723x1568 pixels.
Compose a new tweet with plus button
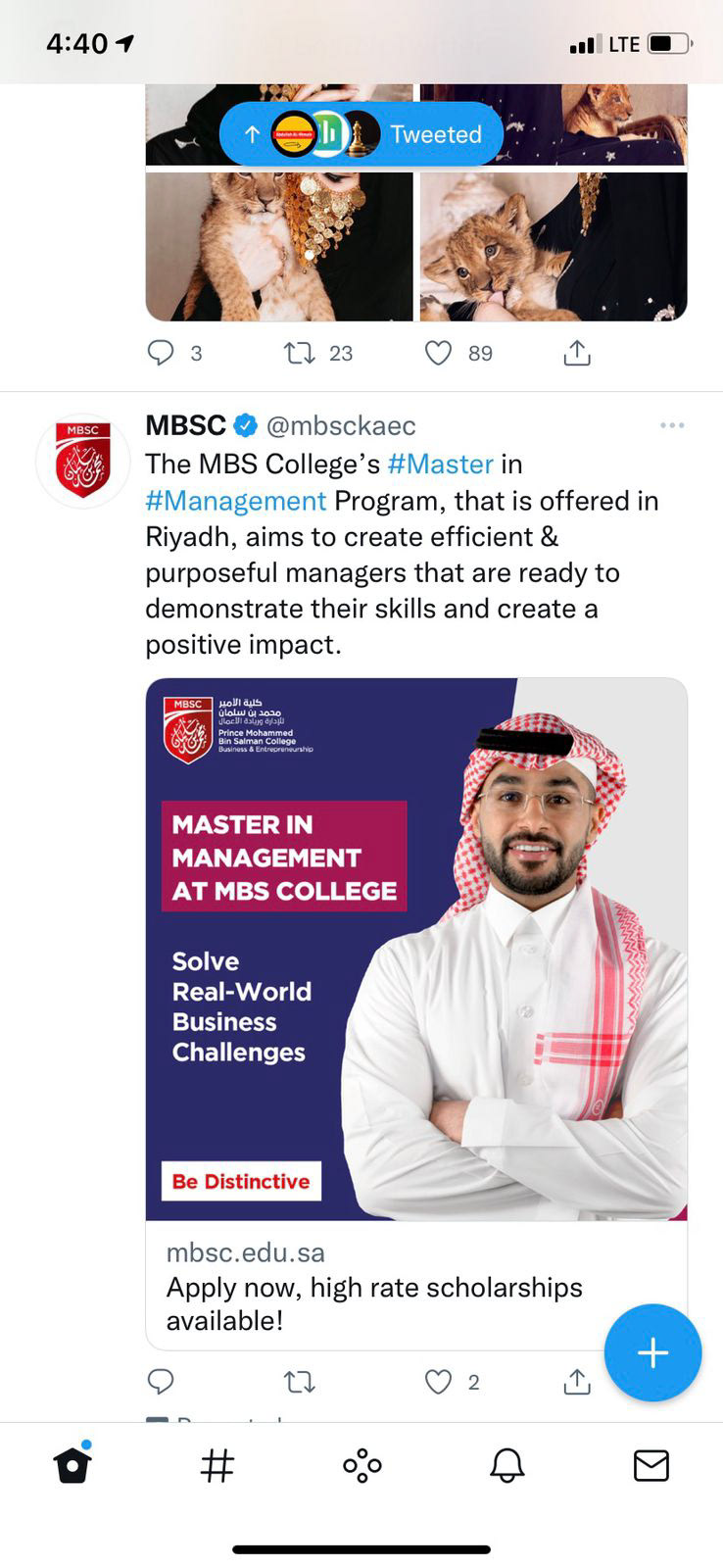click(x=652, y=1352)
